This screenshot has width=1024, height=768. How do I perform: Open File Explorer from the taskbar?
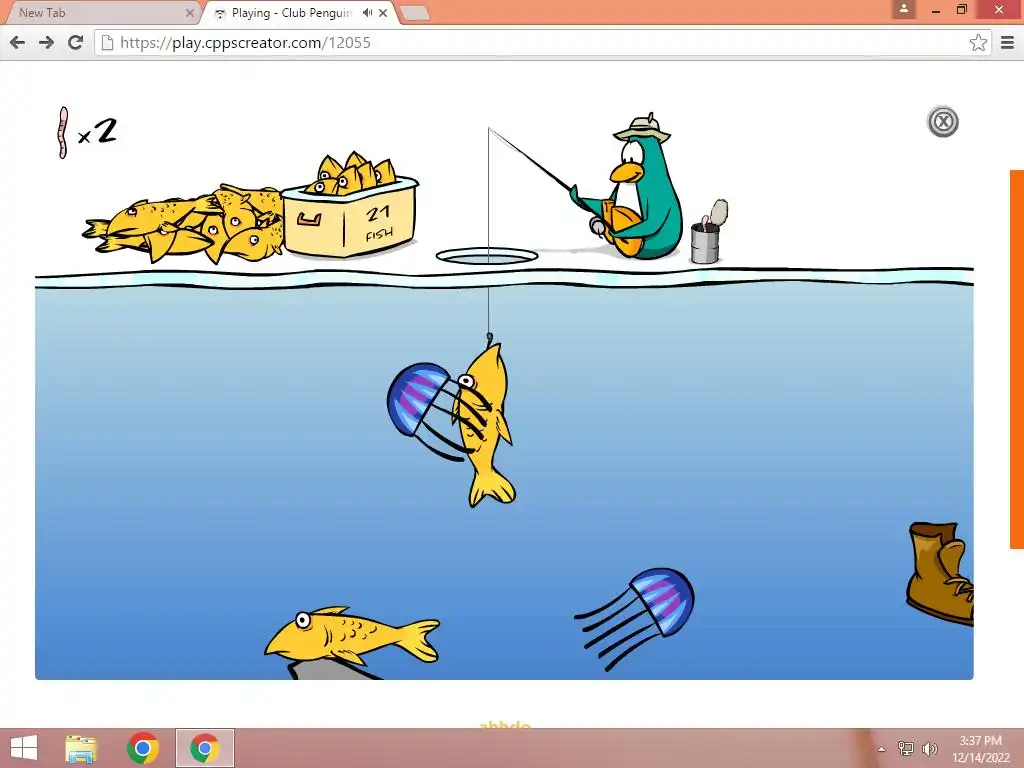point(81,748)
